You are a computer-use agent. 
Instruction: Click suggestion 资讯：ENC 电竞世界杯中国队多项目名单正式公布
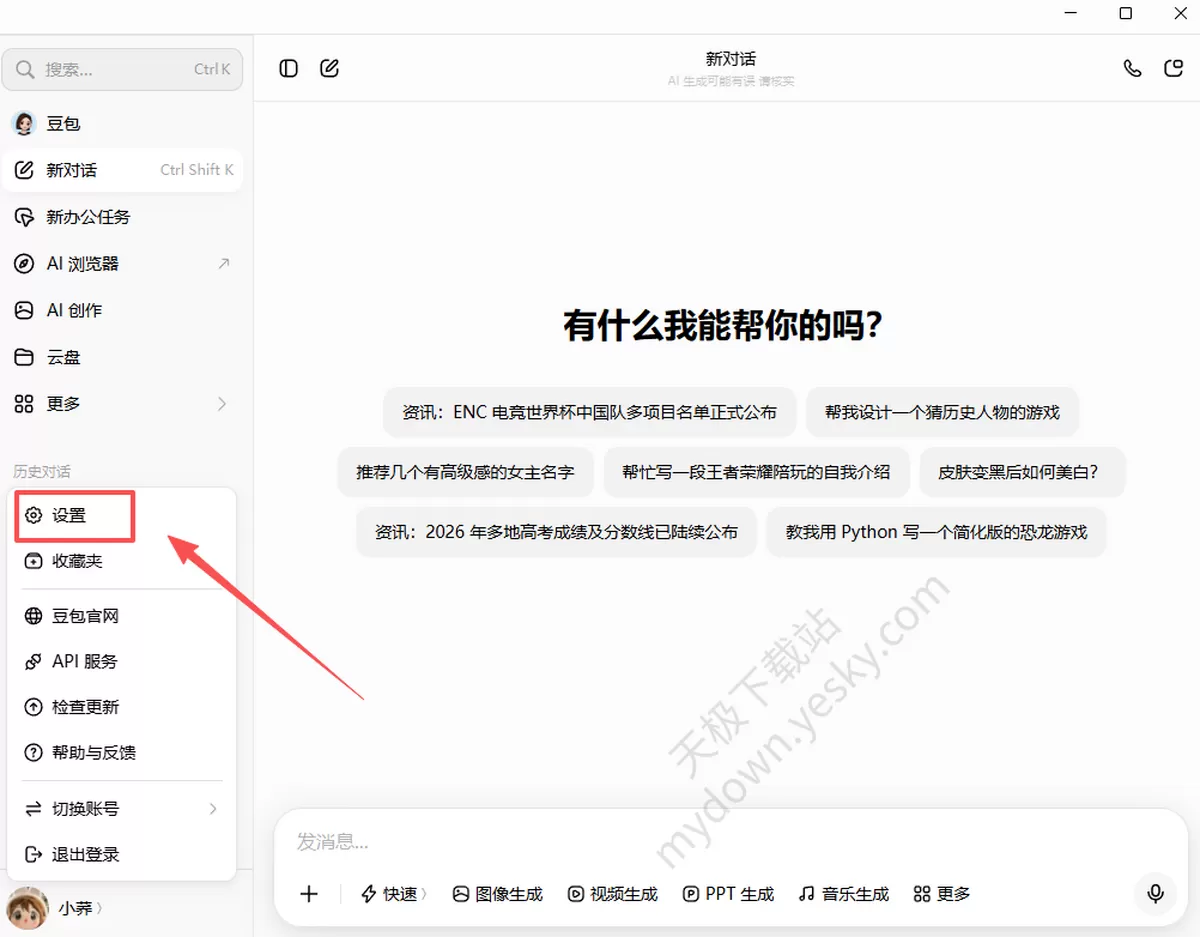(589, 412)
